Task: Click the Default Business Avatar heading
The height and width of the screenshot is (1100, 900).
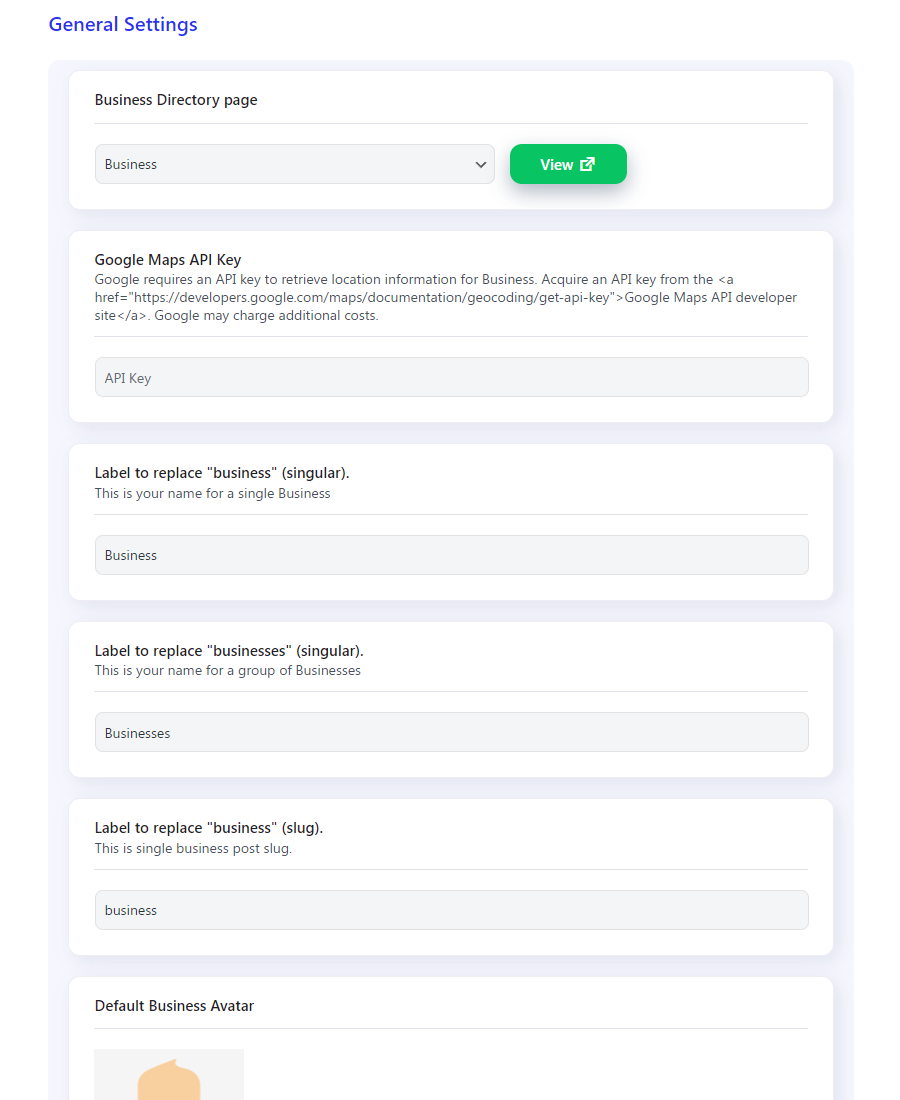Action: [174, 1006]
